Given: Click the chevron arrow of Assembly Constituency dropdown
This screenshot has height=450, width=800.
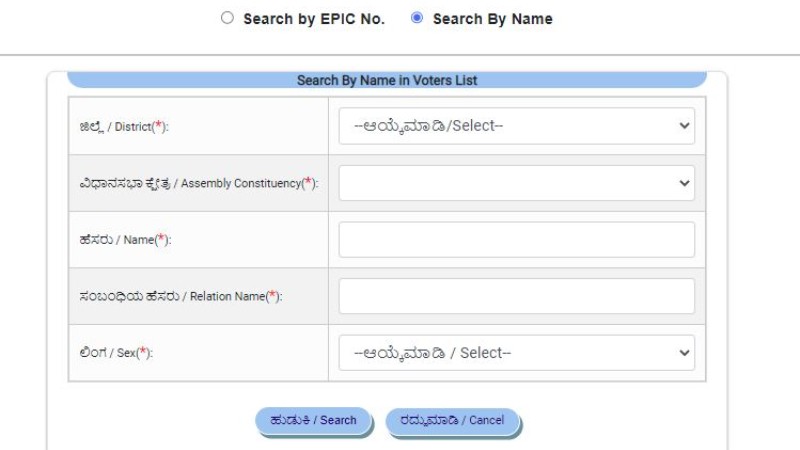Looking at the screenshot, I should [x=684, y=183].
